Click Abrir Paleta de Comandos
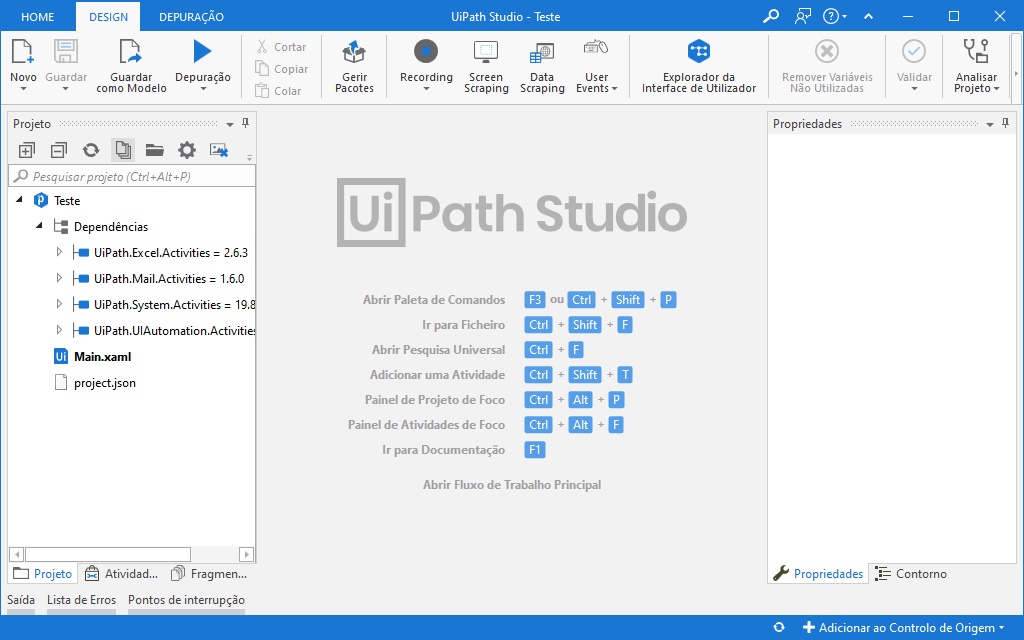 tap(434, 300)
